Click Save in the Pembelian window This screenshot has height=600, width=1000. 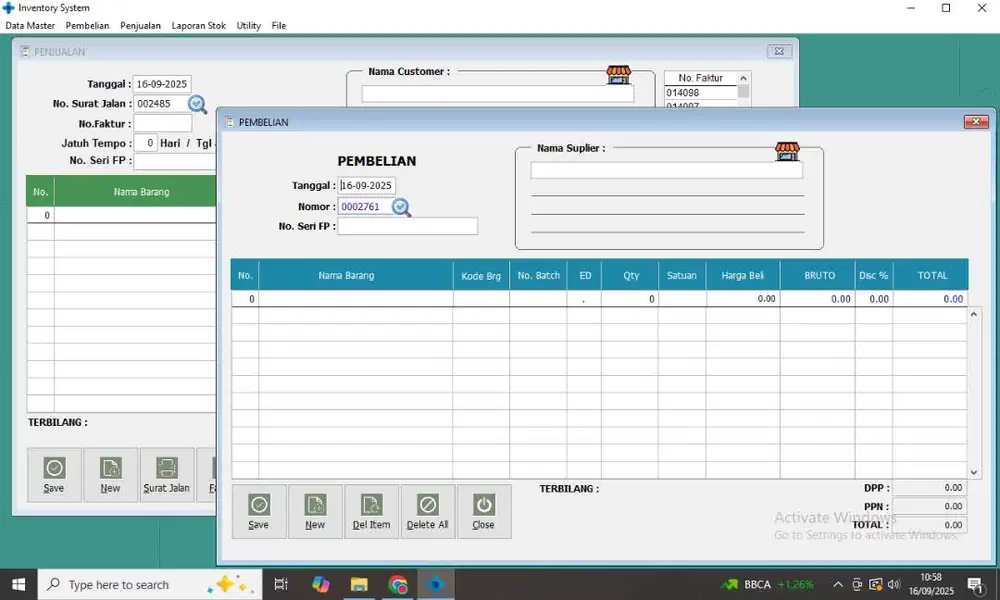[259, 511]
